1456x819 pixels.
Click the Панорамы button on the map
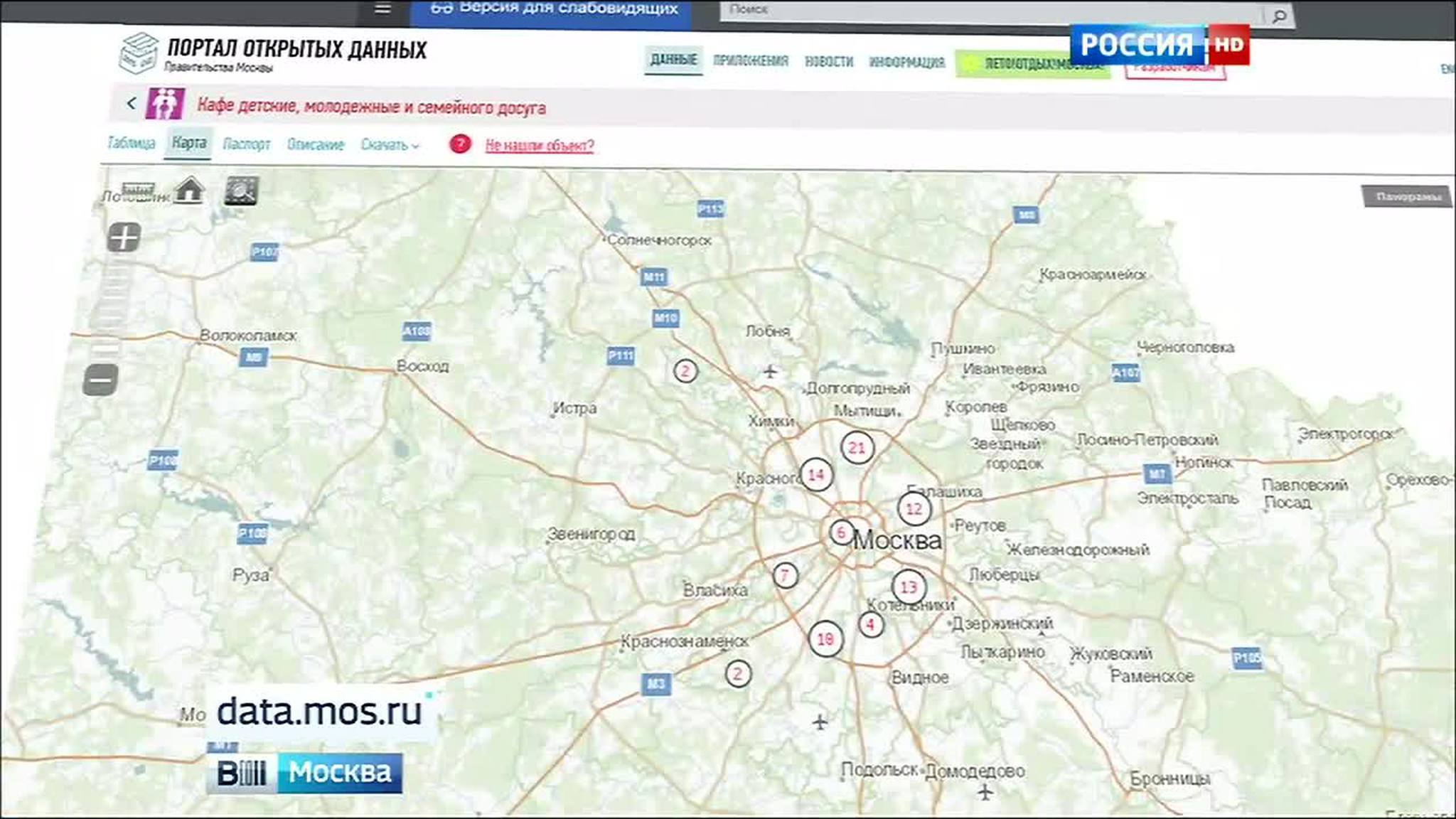[1408, 197]
